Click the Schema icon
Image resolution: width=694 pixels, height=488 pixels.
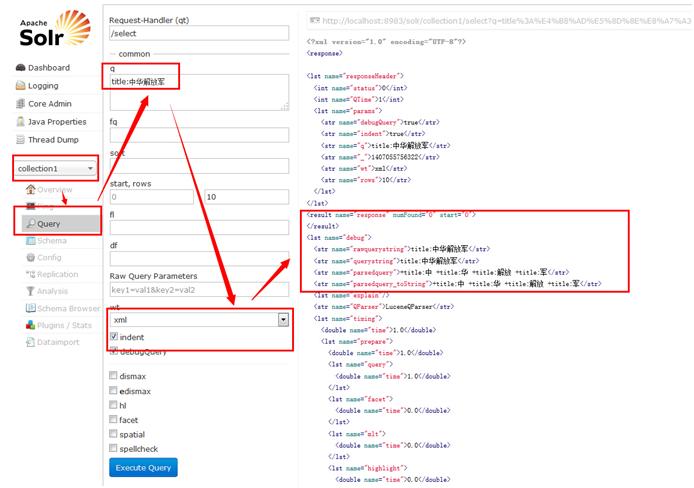point(31,241)
